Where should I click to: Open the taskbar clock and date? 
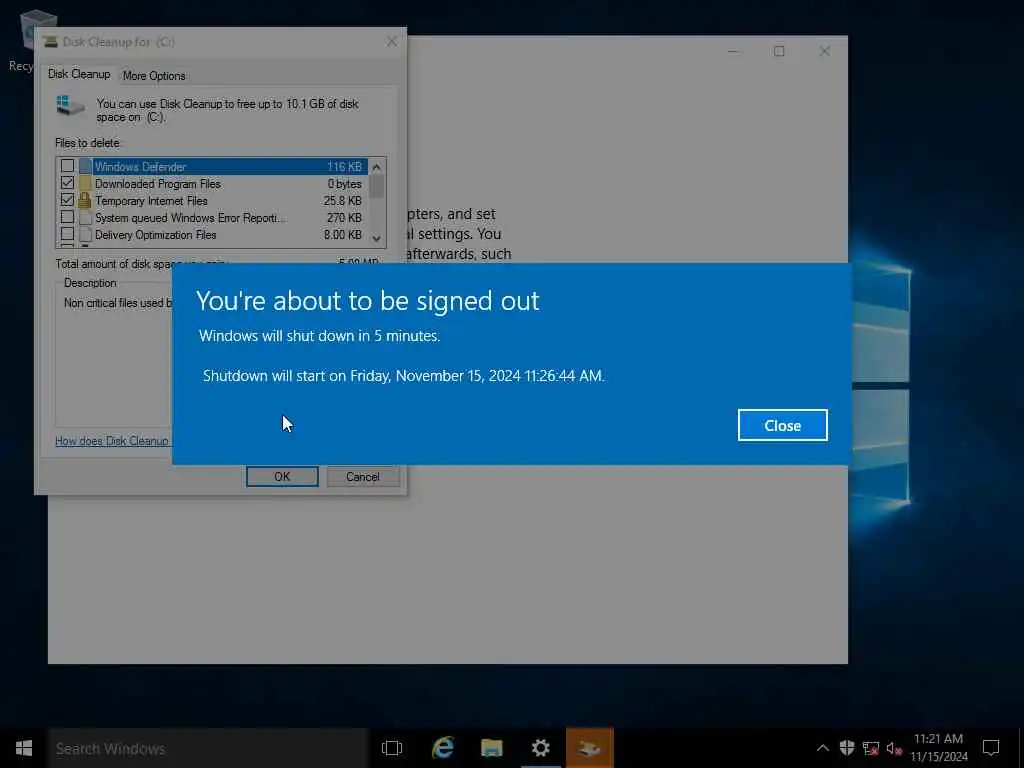[x=938, y=748]
